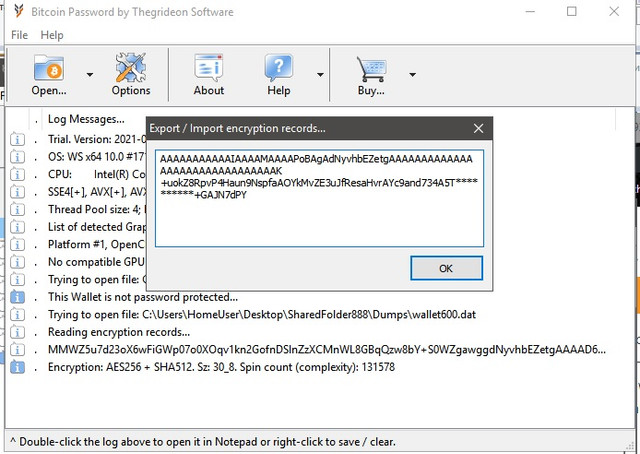Click info icon beside OS: WS x64 row
The width and height of the screenshot is (640, 454).
coord(17,157)
